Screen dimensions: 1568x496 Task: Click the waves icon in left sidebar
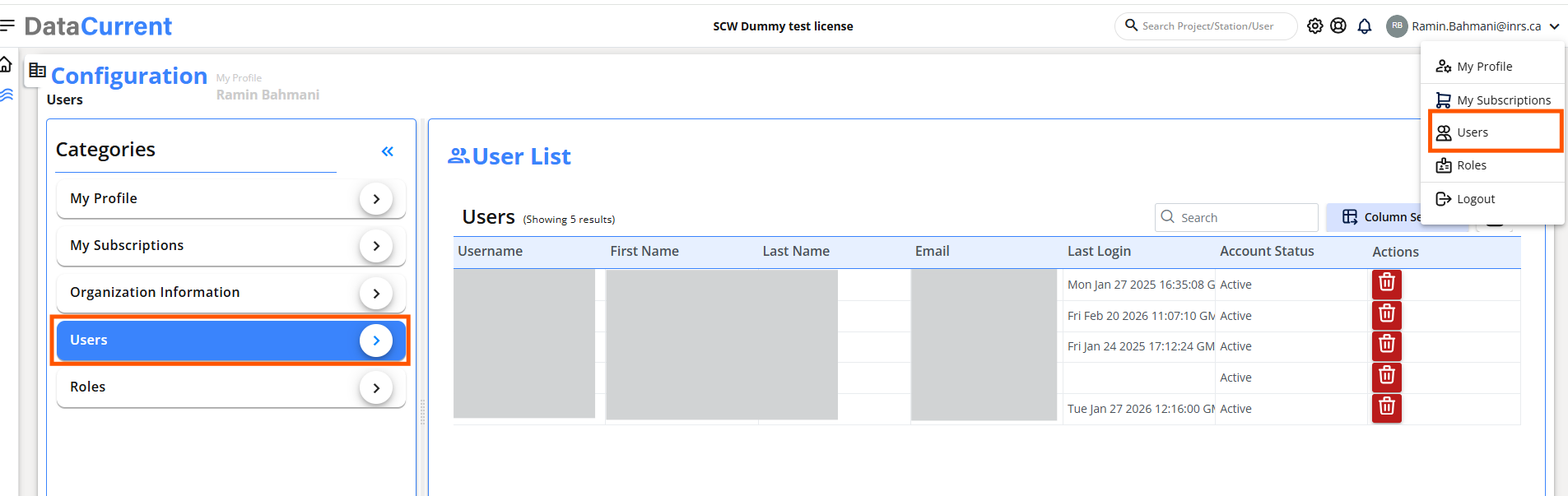(7, 95)
